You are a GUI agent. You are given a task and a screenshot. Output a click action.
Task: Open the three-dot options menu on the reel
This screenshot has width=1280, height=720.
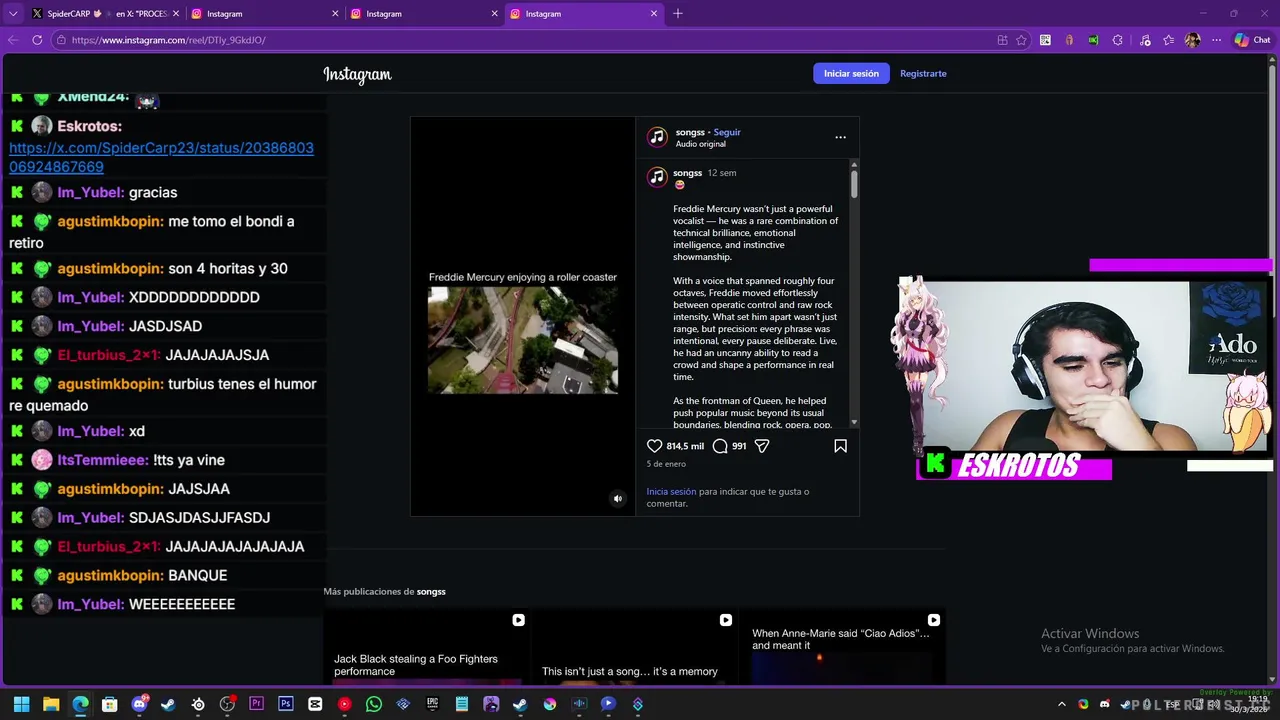pos(840,137)
